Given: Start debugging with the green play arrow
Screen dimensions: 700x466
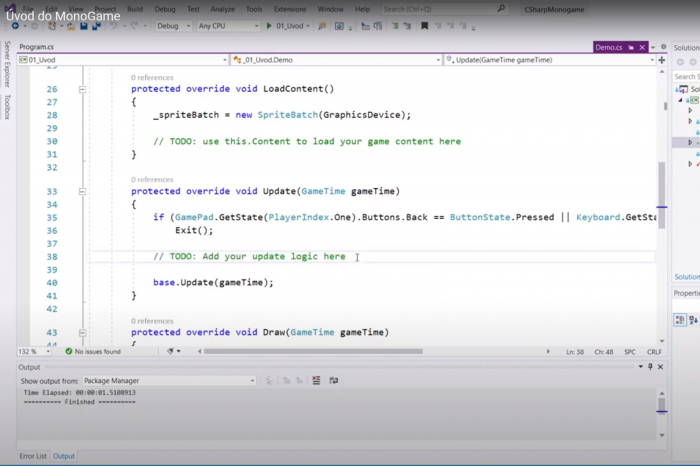Looking at the screenshot, I should (x=269, y=26).
